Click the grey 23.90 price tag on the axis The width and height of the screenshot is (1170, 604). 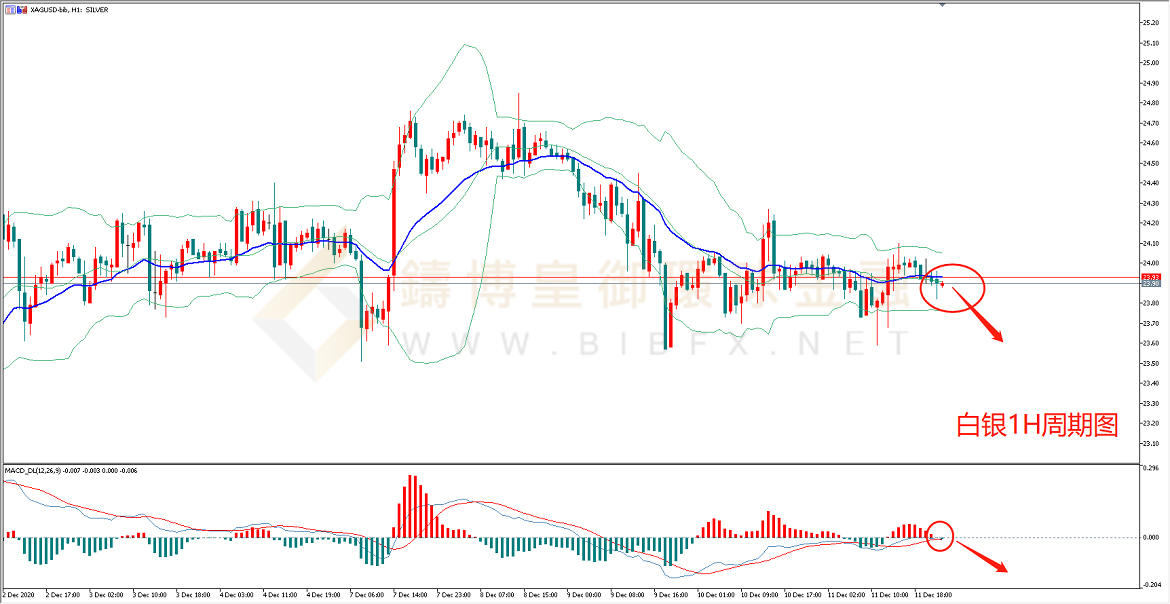1152,284
